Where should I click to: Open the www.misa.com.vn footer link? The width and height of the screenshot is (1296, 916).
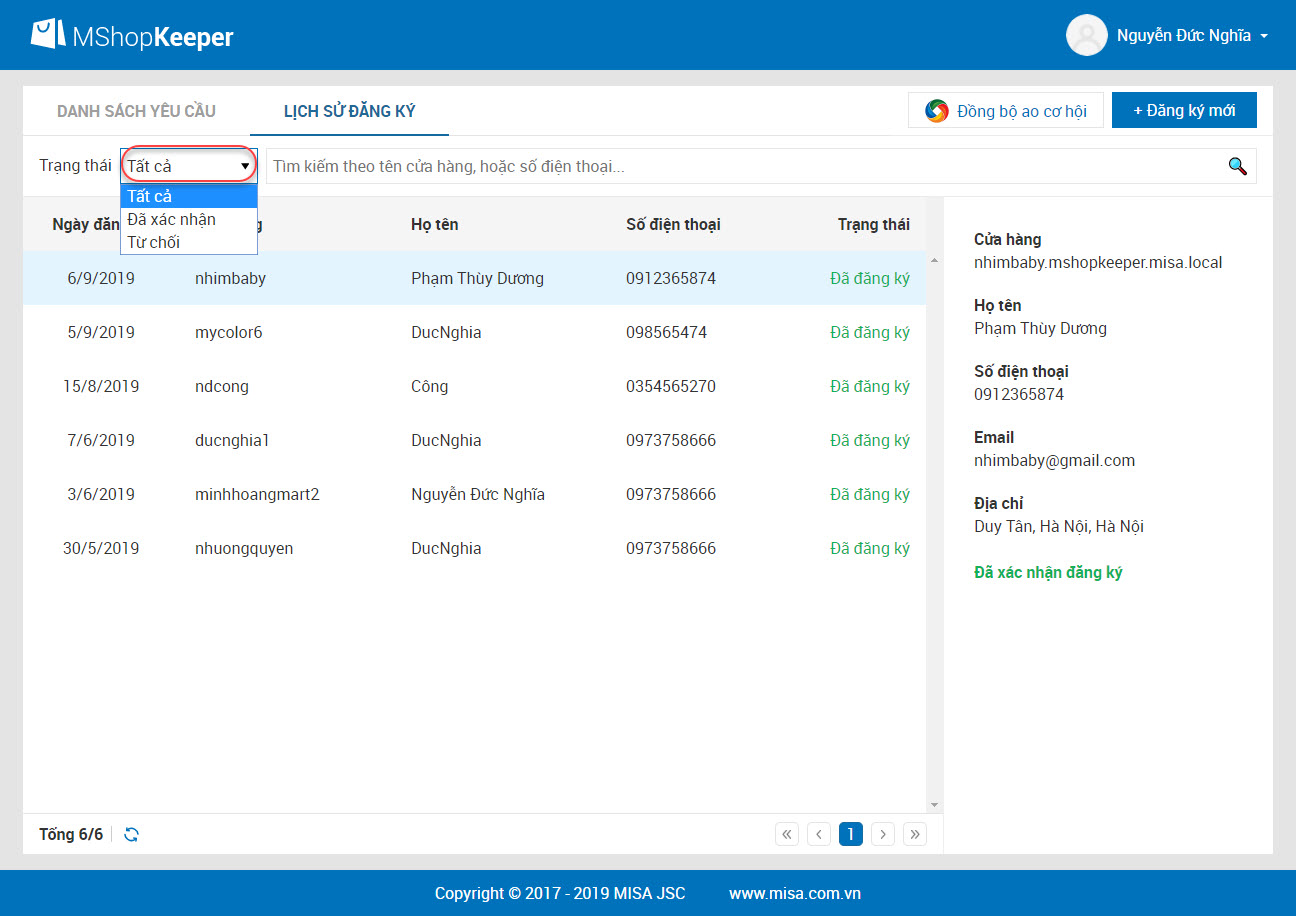(794, 893)
